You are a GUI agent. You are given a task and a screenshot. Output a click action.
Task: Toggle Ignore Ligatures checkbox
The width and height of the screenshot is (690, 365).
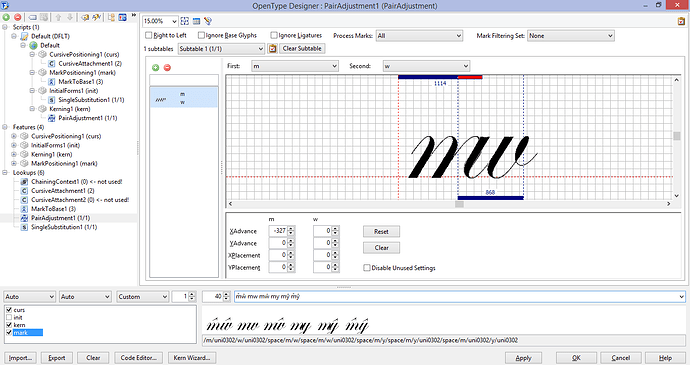(274, 35)
